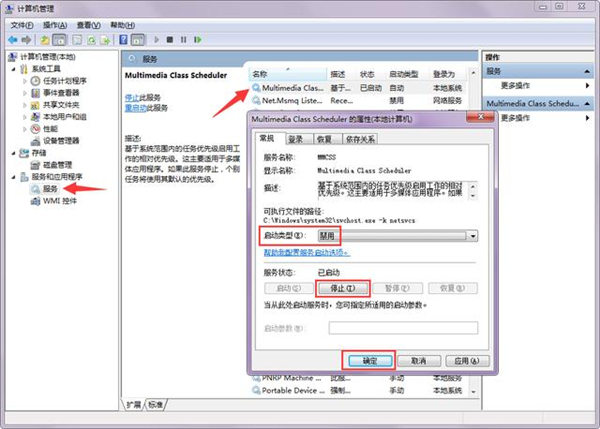Screen dimensions: 600x429
Task: Sort by the 启动类型 column header
Action: [404, 74]
